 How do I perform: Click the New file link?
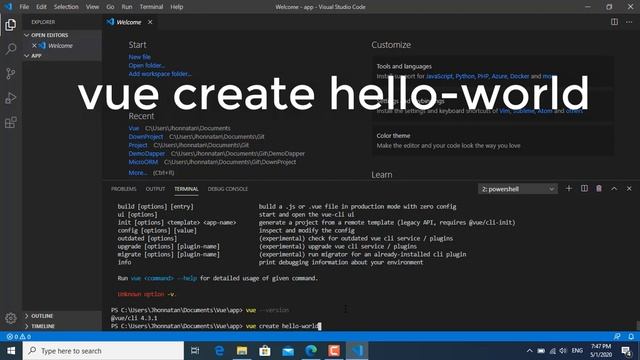tap(140, 57)
